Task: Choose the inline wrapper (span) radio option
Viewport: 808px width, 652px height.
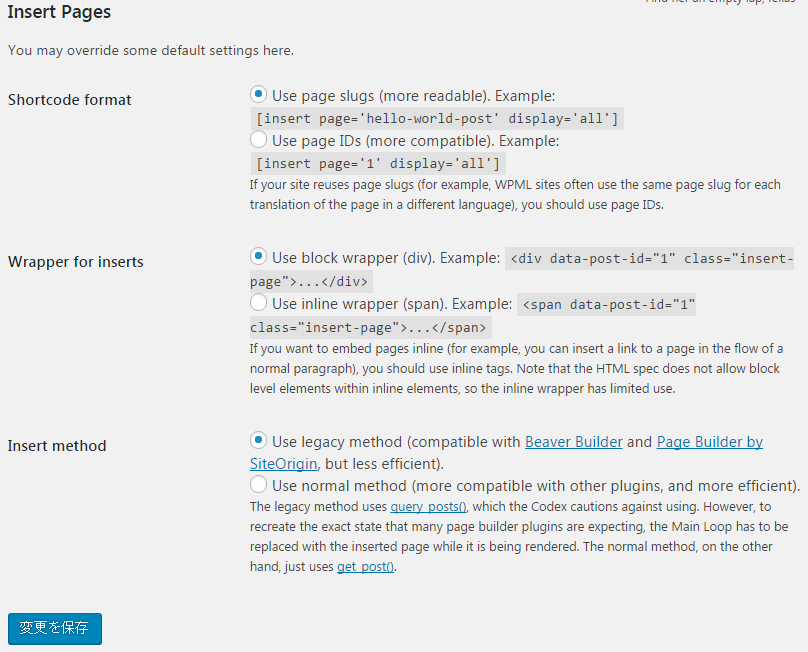Action: [x=259, y=302]
